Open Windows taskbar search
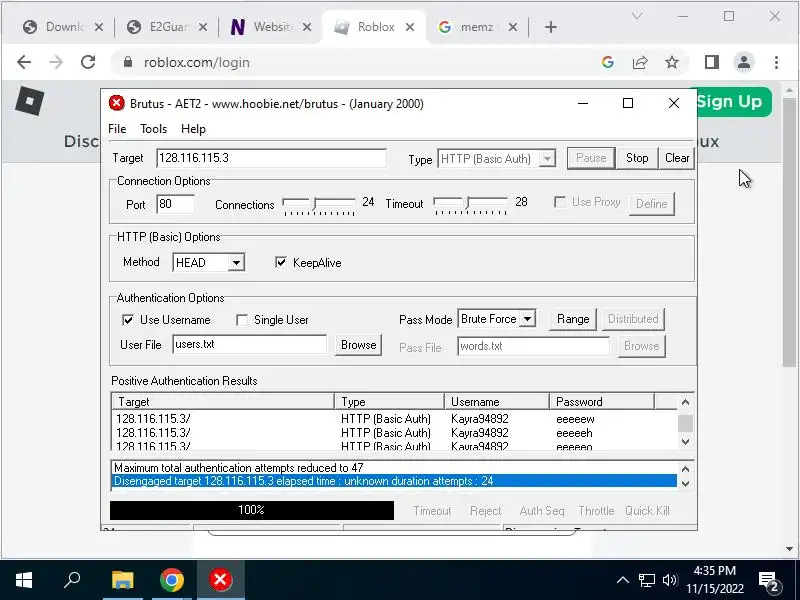 (72, 580)
